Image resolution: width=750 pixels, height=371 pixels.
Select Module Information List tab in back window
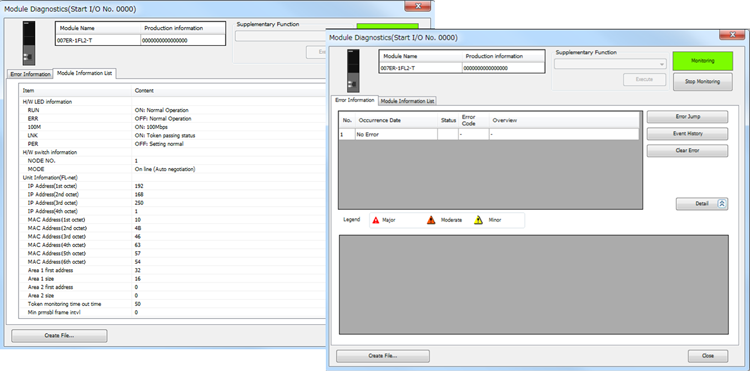pos(84,73)
